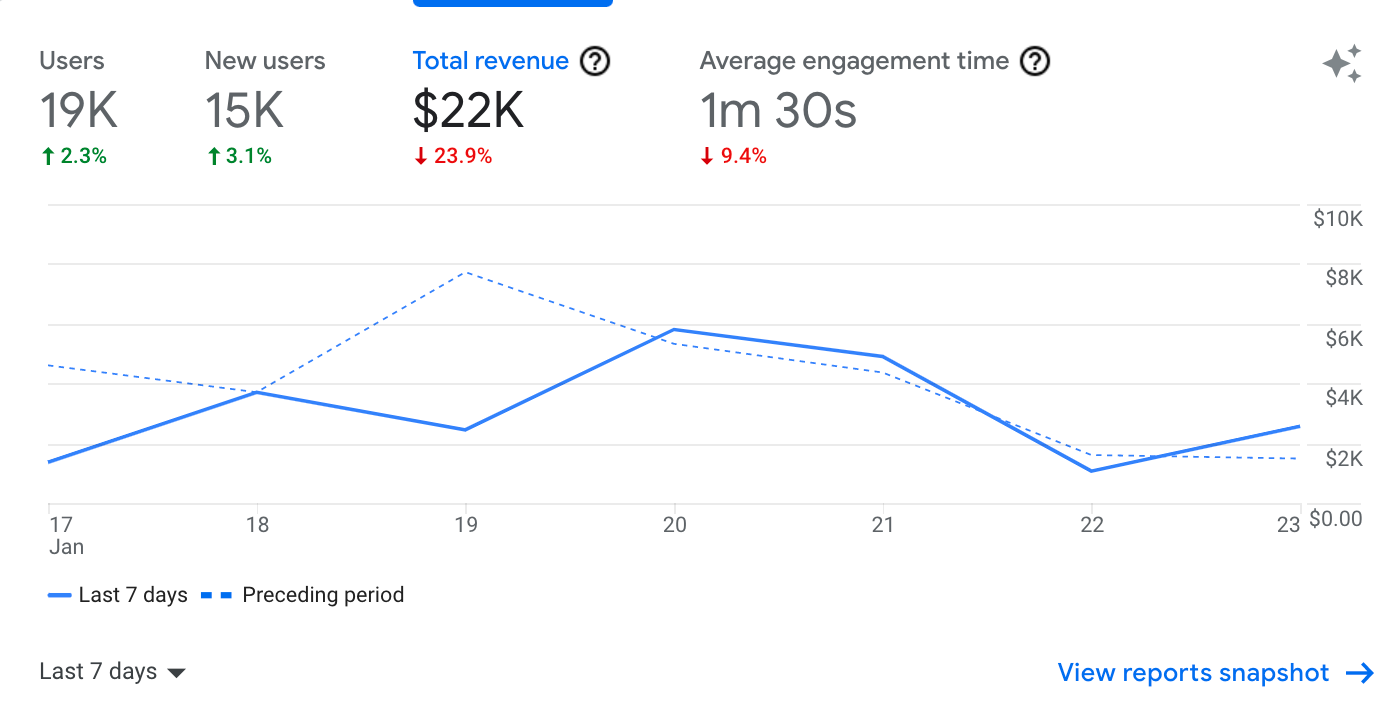Click the solid line peak on the 20th
Screen dimensions: 1400x714
(675, 329)
